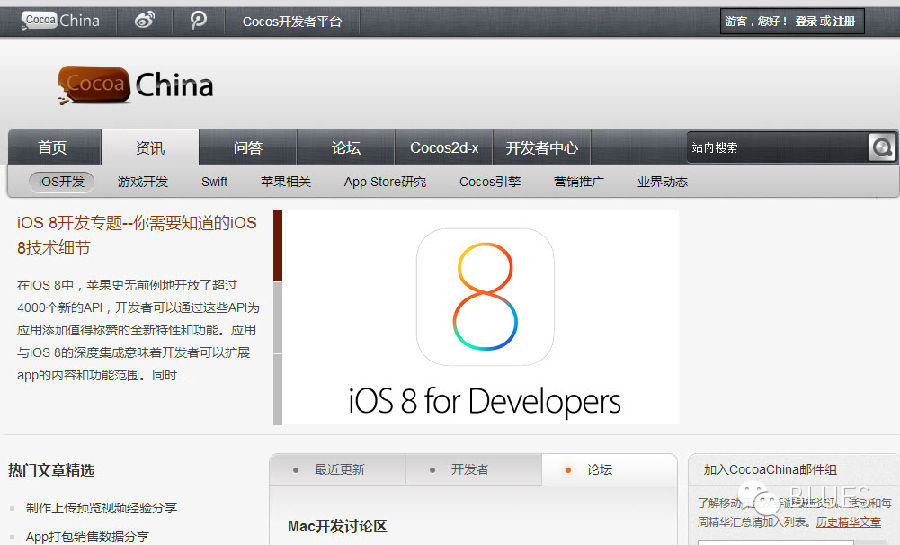The image size is (900, 545).
Task: Focus the 站内搜索 search field
Action: tap(778, 147)
